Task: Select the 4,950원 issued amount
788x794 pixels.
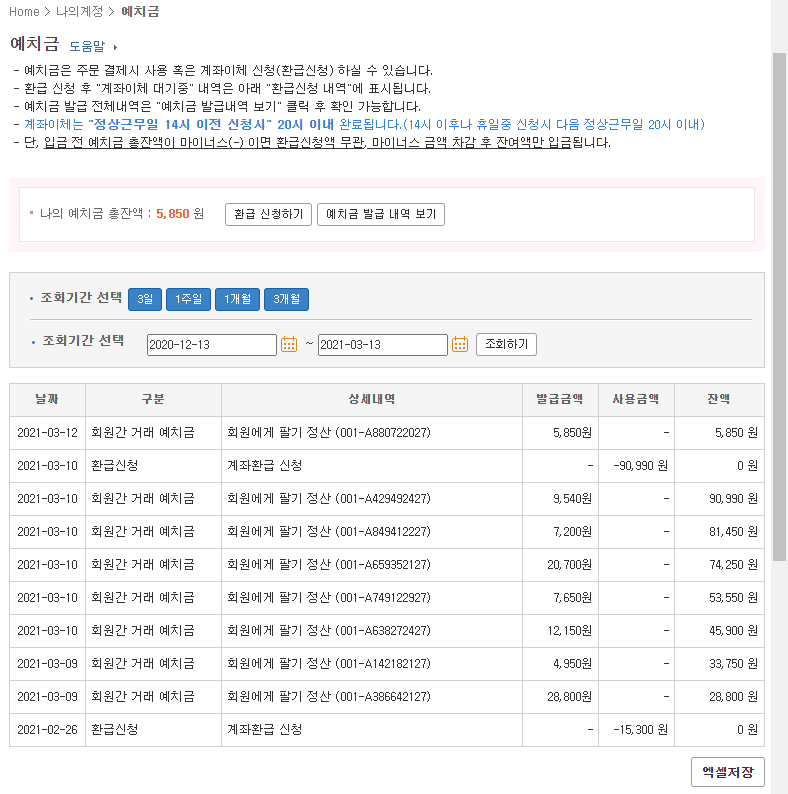Action: tap(572, 664)
